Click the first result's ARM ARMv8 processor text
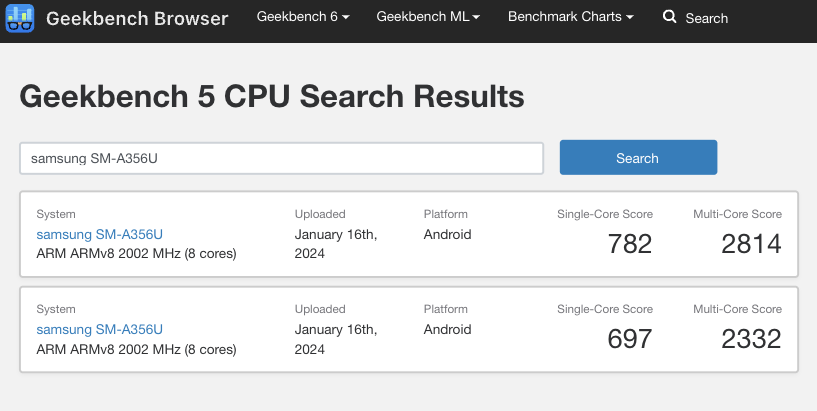 (137, 254)
